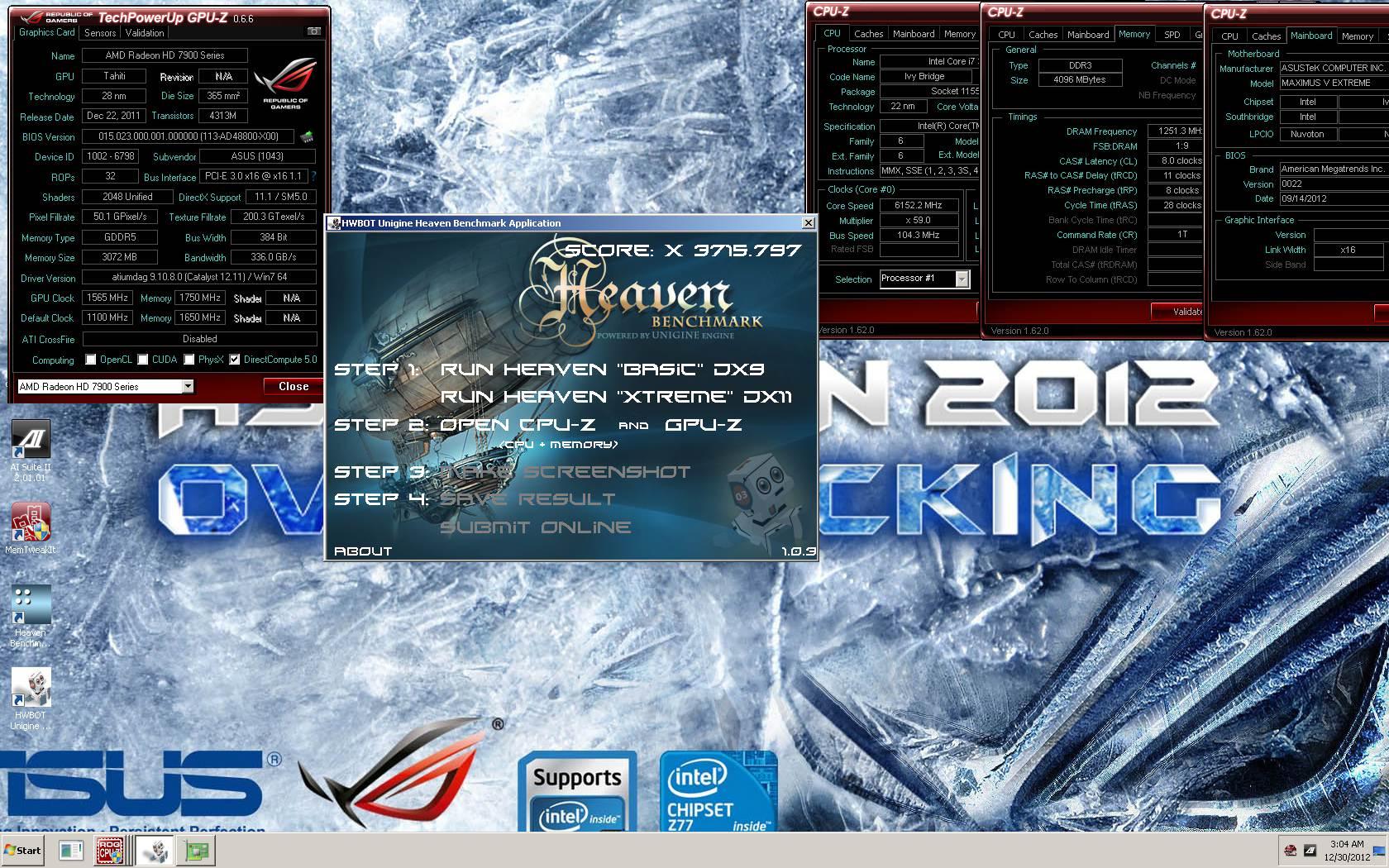The height and width of the screenshot is (868, 1389).
Task: Click the Bus Interface question mark in GPU-Z
Action: [x=314, y=176]
